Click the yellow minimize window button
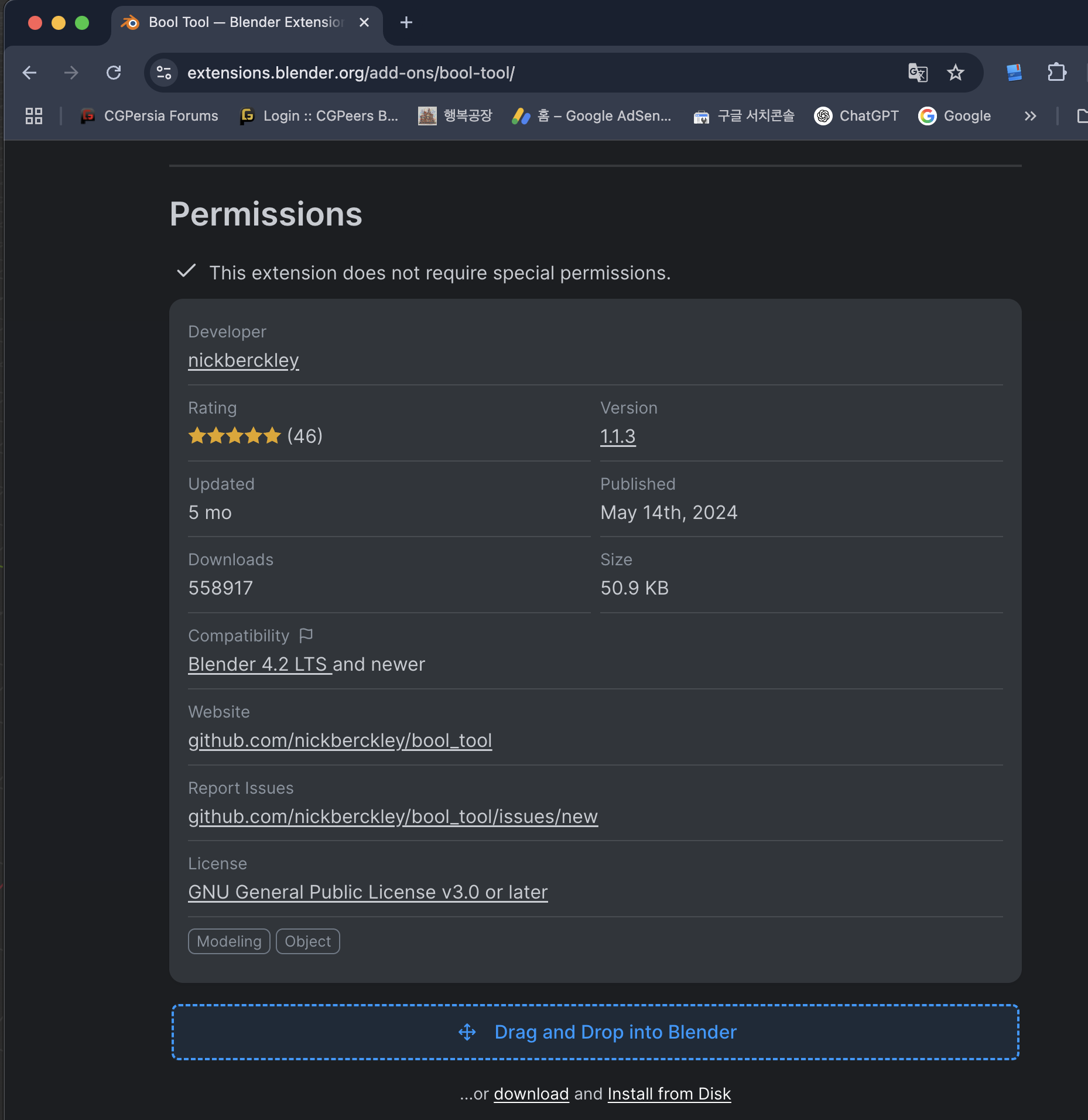Image resolution: width=1088 pixels, height=1120 pixels. (x=59, y=22)
